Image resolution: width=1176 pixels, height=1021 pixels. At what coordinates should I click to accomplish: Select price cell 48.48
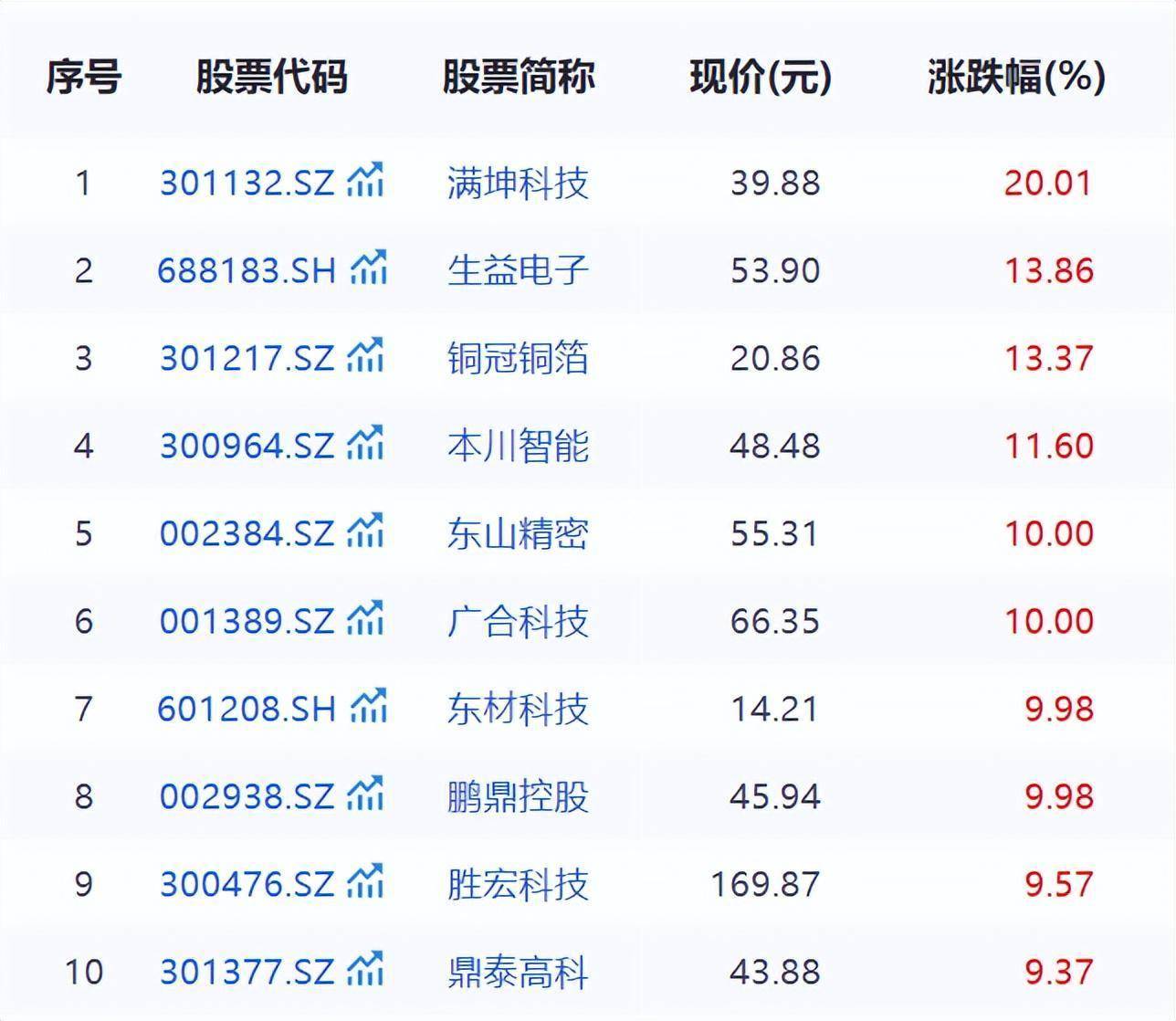[775, 447]
